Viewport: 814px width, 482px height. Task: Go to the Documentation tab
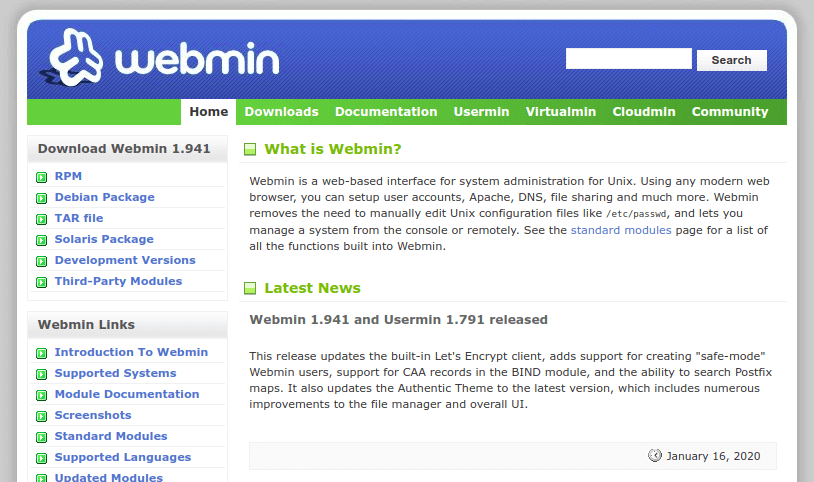click(x=386, y=112)
